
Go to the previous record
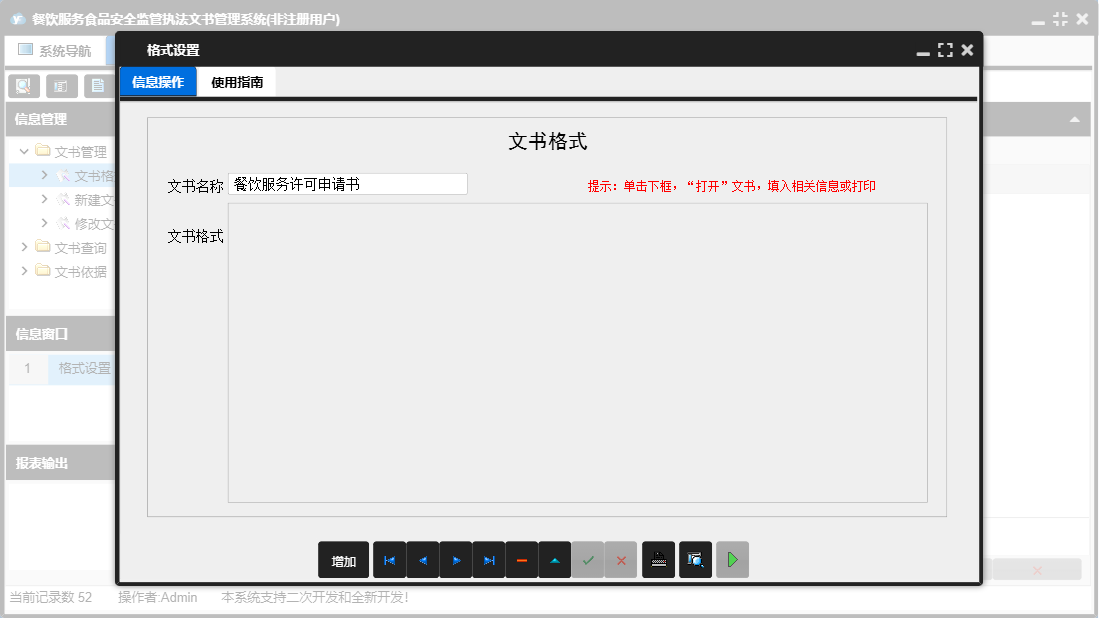tap(423, 560)
